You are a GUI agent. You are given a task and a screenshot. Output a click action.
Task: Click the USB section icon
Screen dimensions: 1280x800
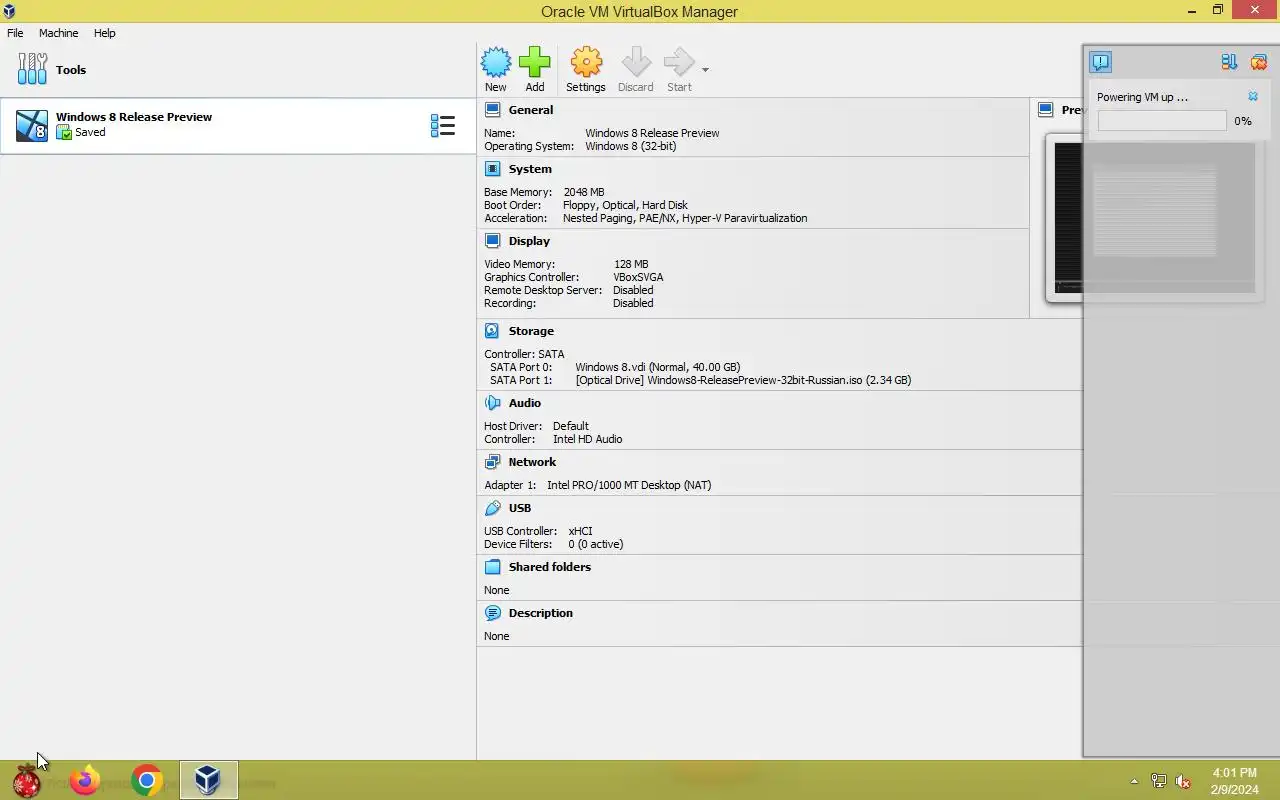[x=492, y=508]
